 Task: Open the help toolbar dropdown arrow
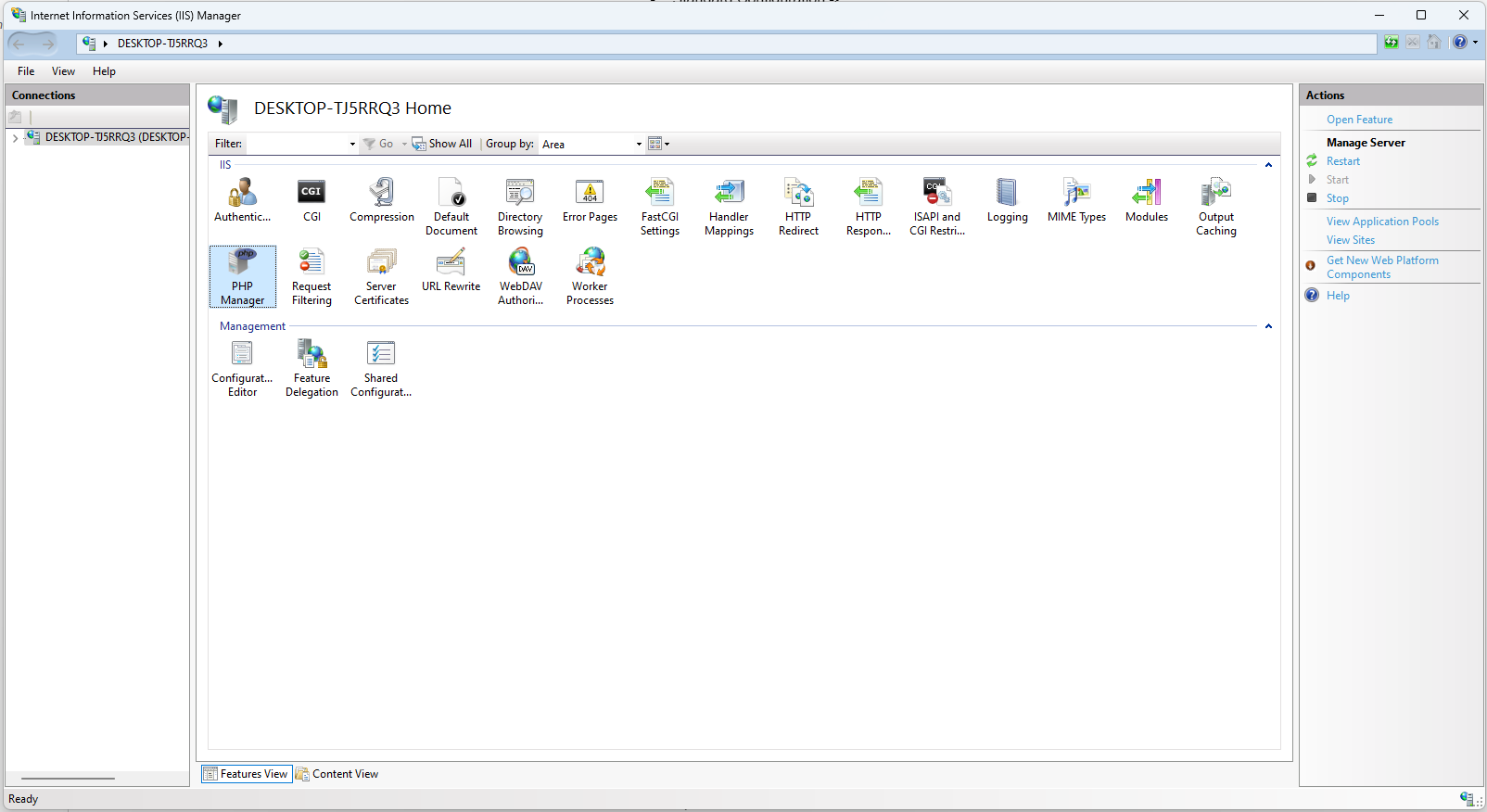coord(1475,42)
